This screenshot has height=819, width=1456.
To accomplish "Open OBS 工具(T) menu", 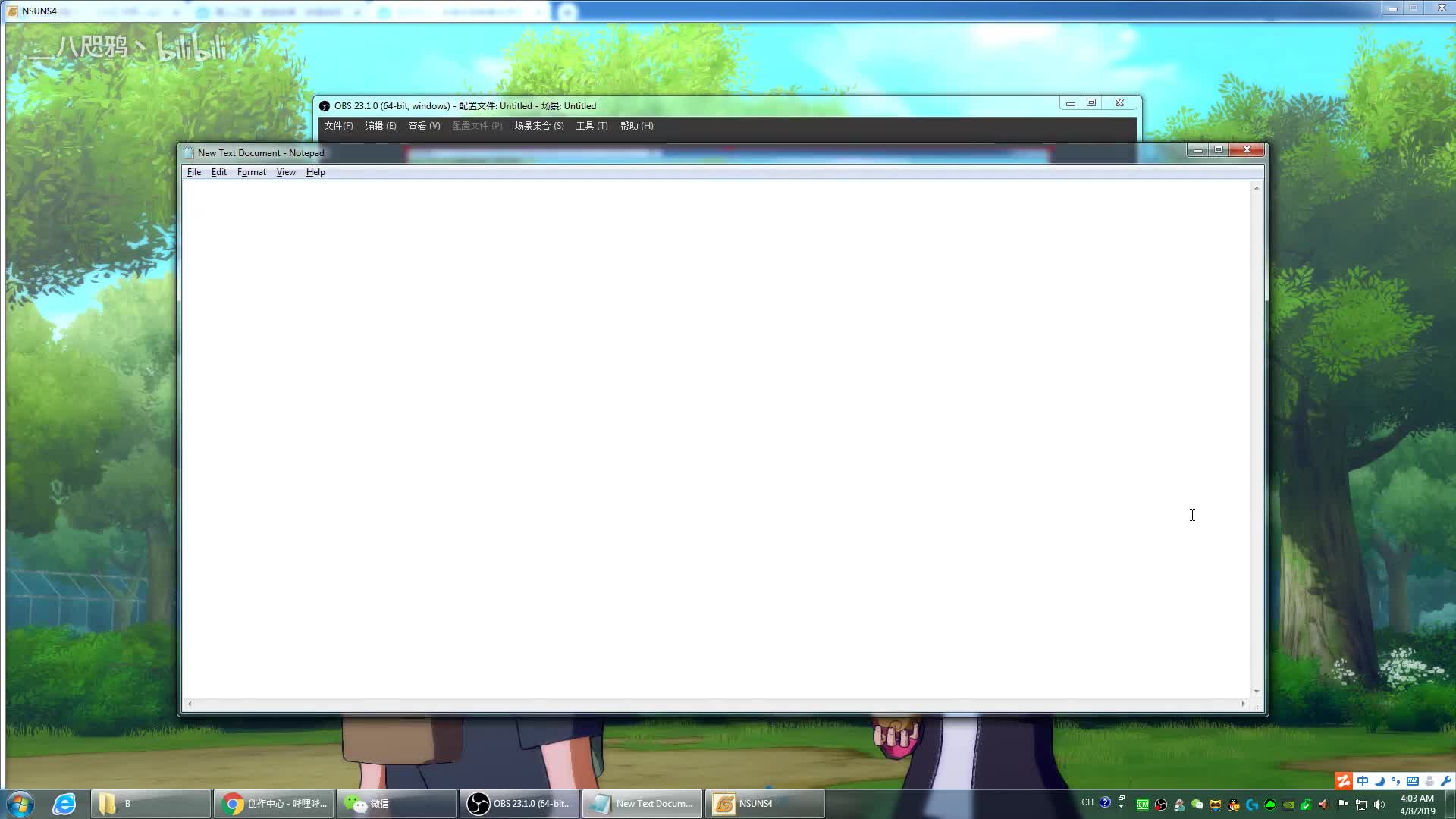I will coord(591,126).
